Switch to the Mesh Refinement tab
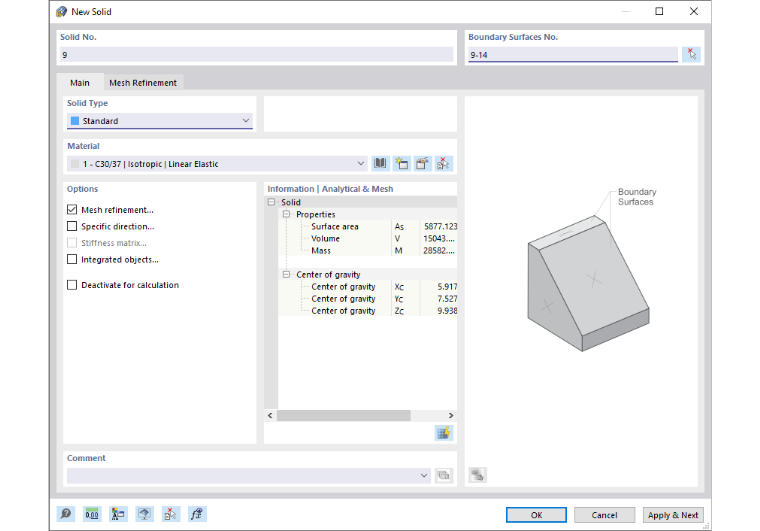760x531 pixels. point(143,82)
